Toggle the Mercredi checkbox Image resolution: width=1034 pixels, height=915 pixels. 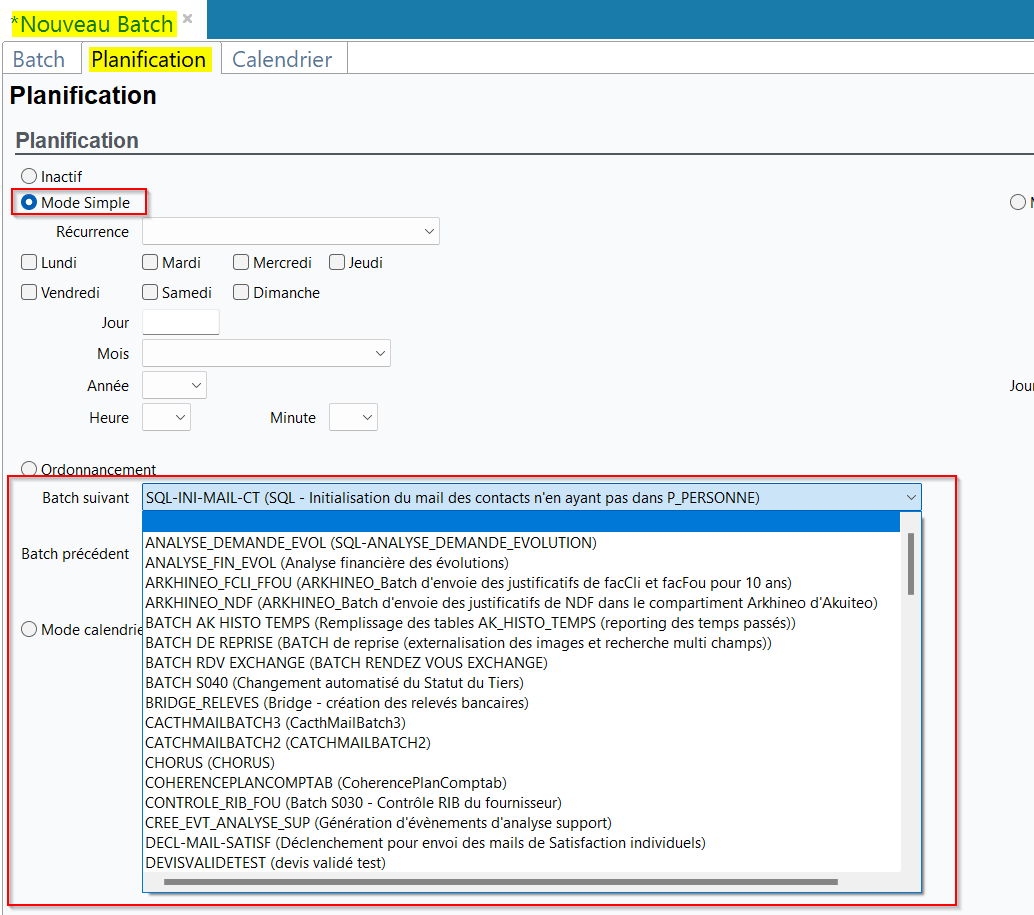(241, 263)
